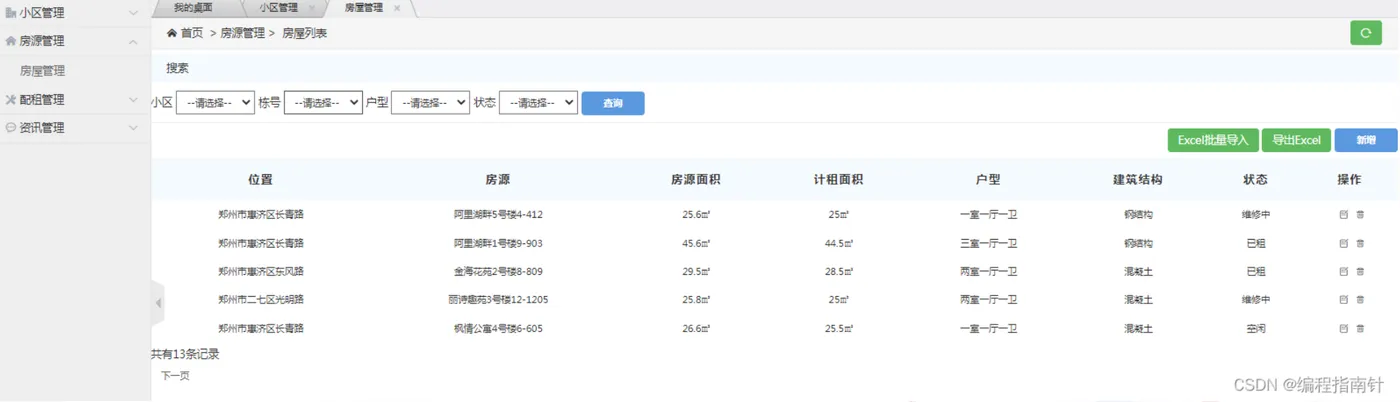Screen dimensions: 1400x402
Task: Open the 小区 dropdown filter
Action: click(215, 103)
